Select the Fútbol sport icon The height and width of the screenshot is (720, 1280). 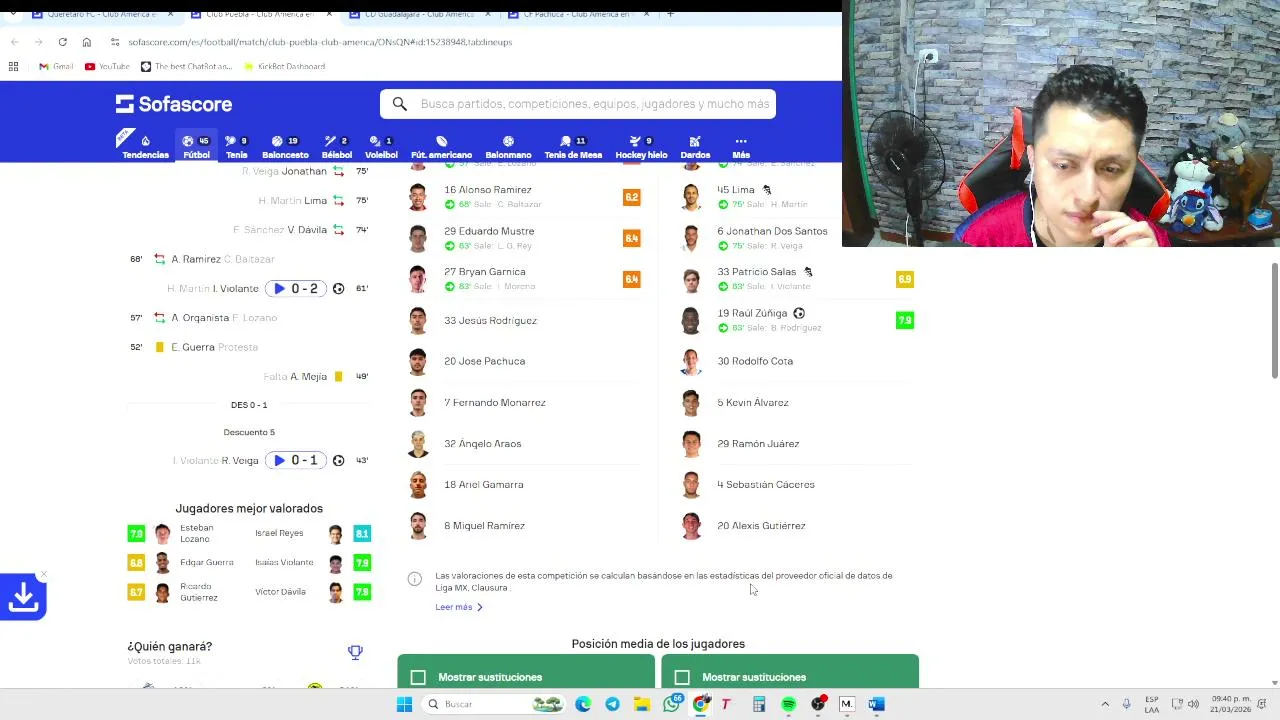click(x=196, y=146)
